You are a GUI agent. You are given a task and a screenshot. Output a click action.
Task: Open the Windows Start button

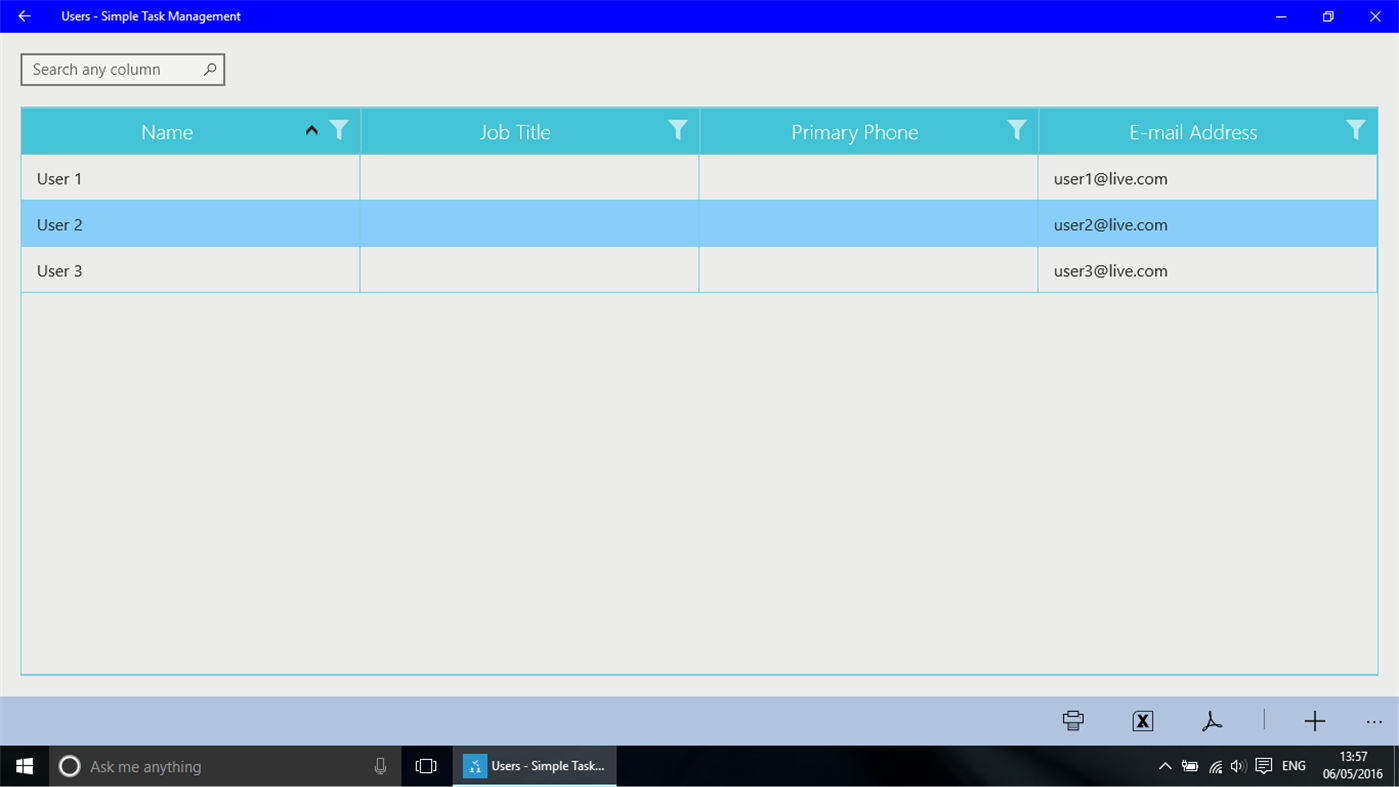point(23,766)
